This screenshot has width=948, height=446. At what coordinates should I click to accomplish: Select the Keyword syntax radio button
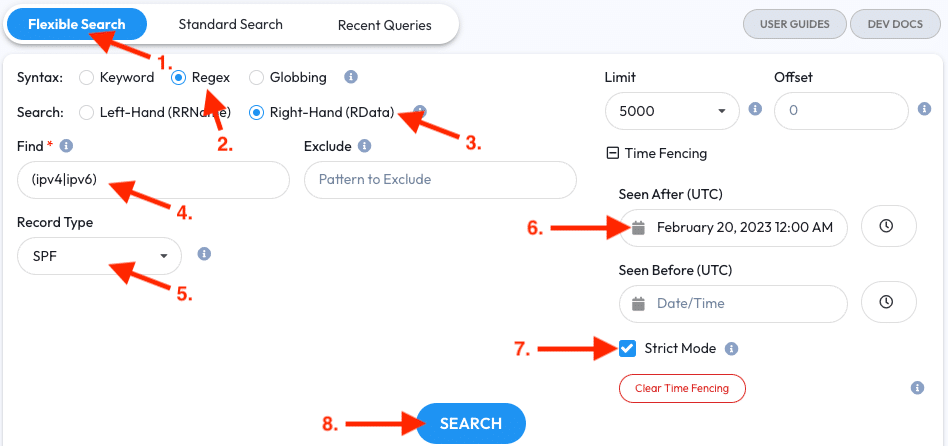tap(87, 77)
